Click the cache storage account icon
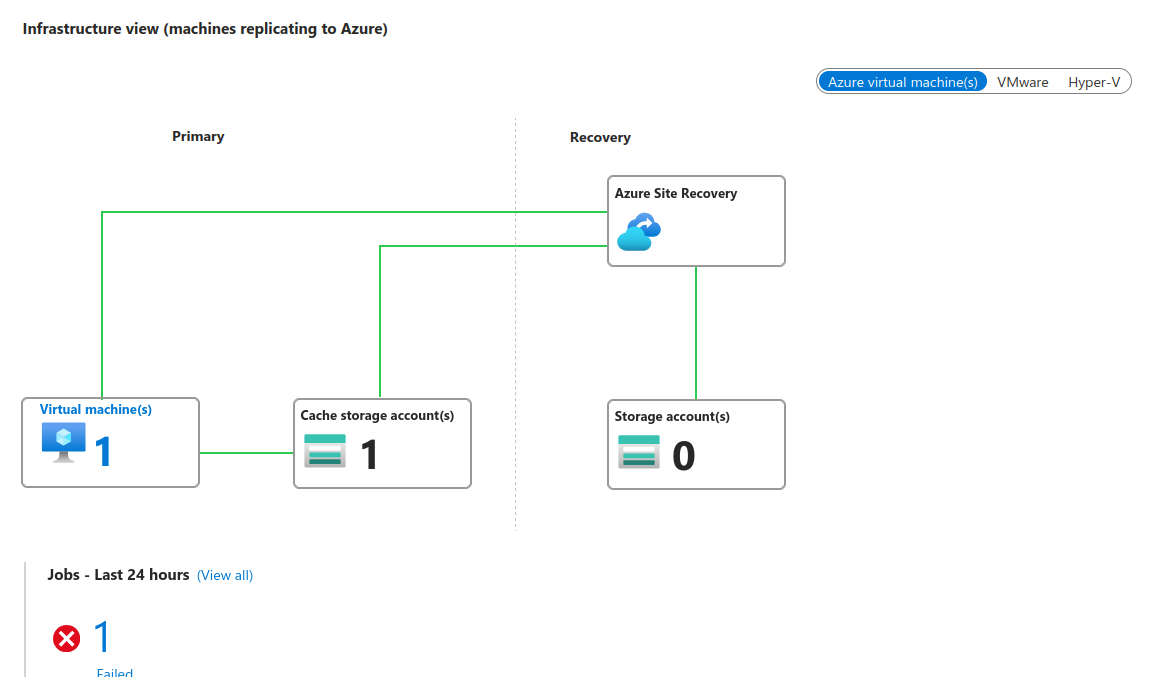 pos(325,451)
